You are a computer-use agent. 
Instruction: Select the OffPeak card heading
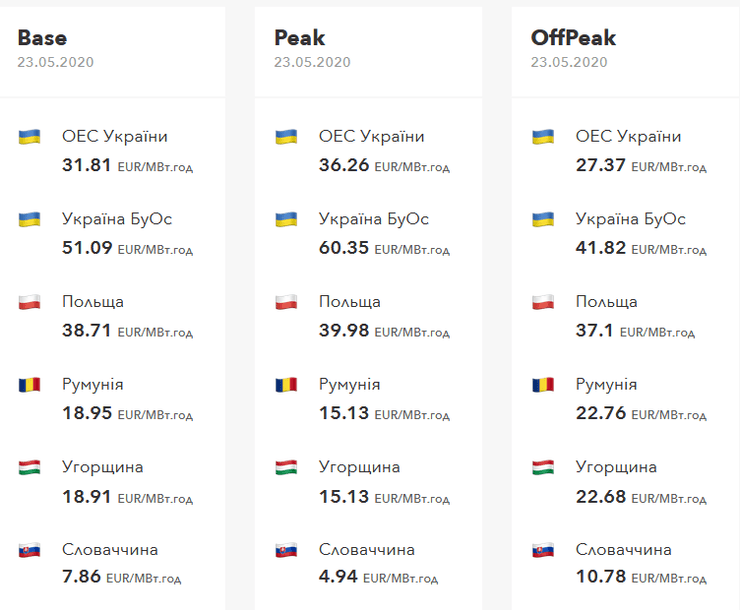573,38
